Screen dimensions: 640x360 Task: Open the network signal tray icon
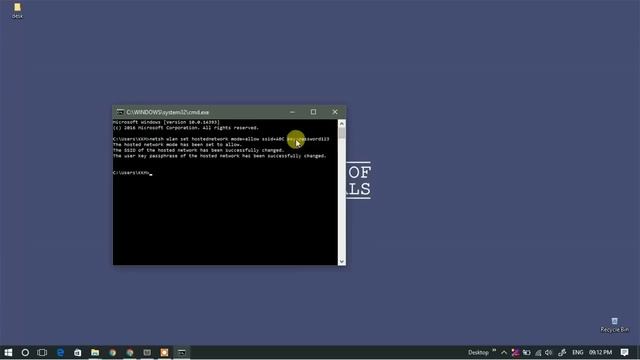point(538,353)
